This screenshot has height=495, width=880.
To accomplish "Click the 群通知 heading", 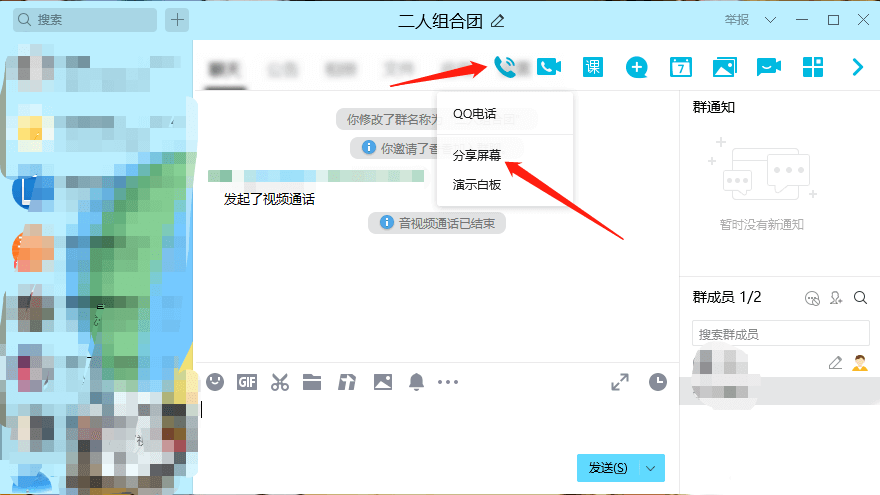I will point(714,107).
